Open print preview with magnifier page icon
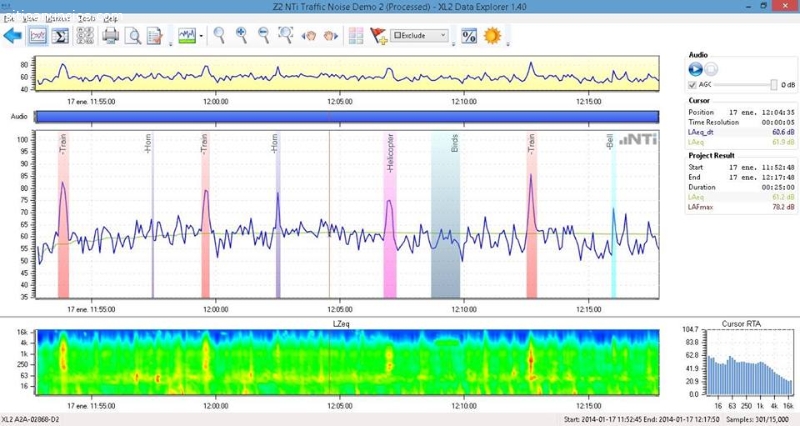Image resolution: width=800 pixels, height=426 pixels. (x=132, y=36)
